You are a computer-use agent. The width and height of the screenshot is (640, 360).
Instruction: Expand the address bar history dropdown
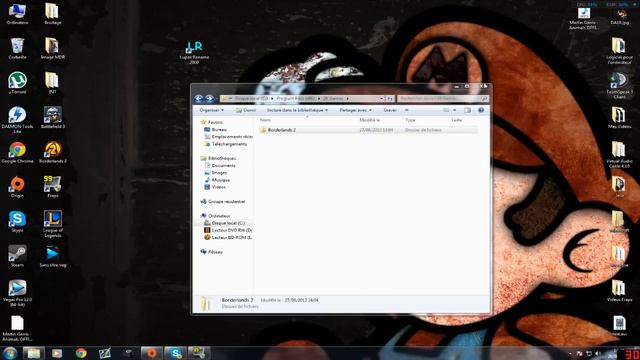pos(381,98)
